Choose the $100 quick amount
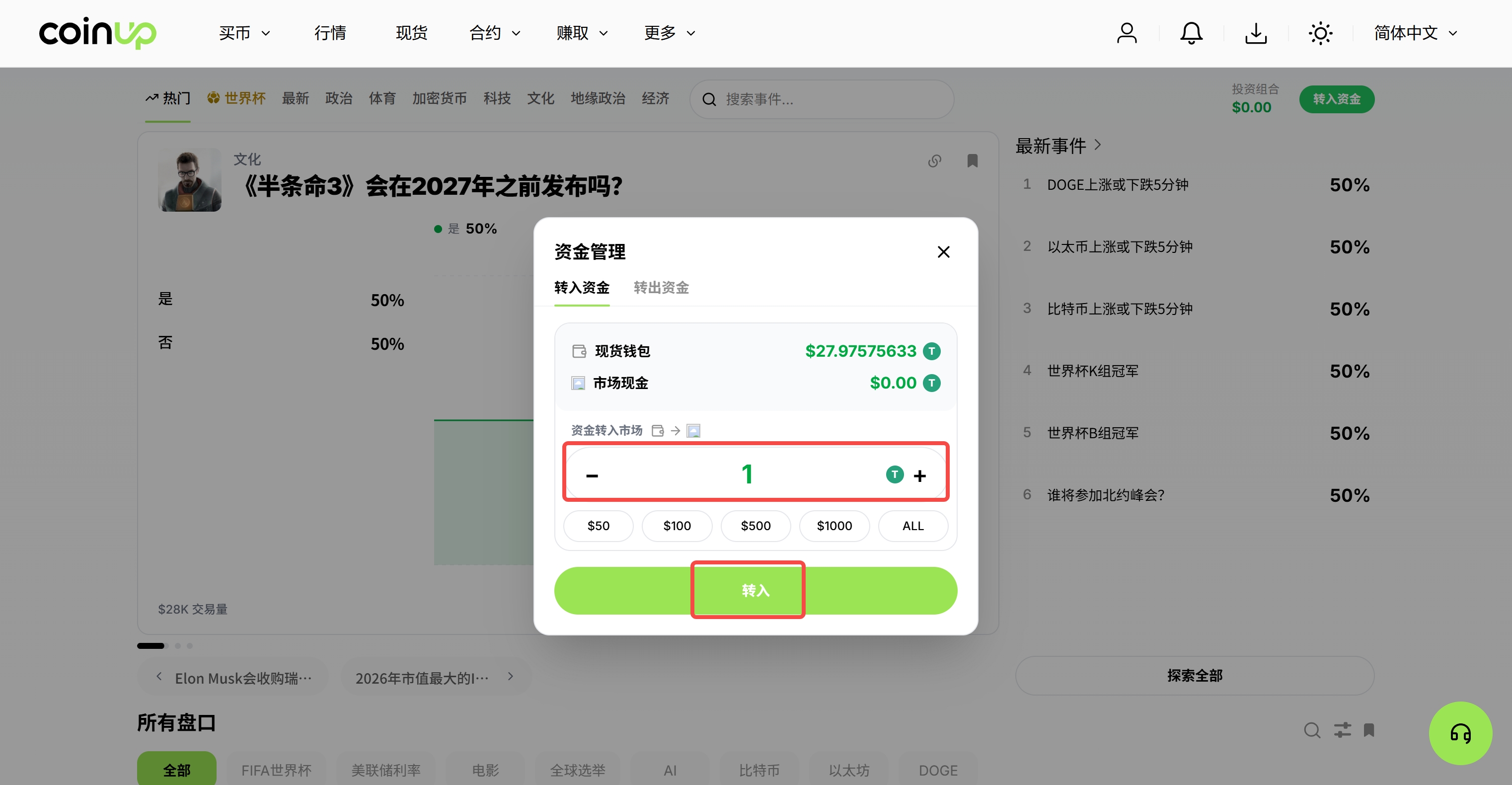This screenshot has height=785, width=1512. [x=677, y=526]
